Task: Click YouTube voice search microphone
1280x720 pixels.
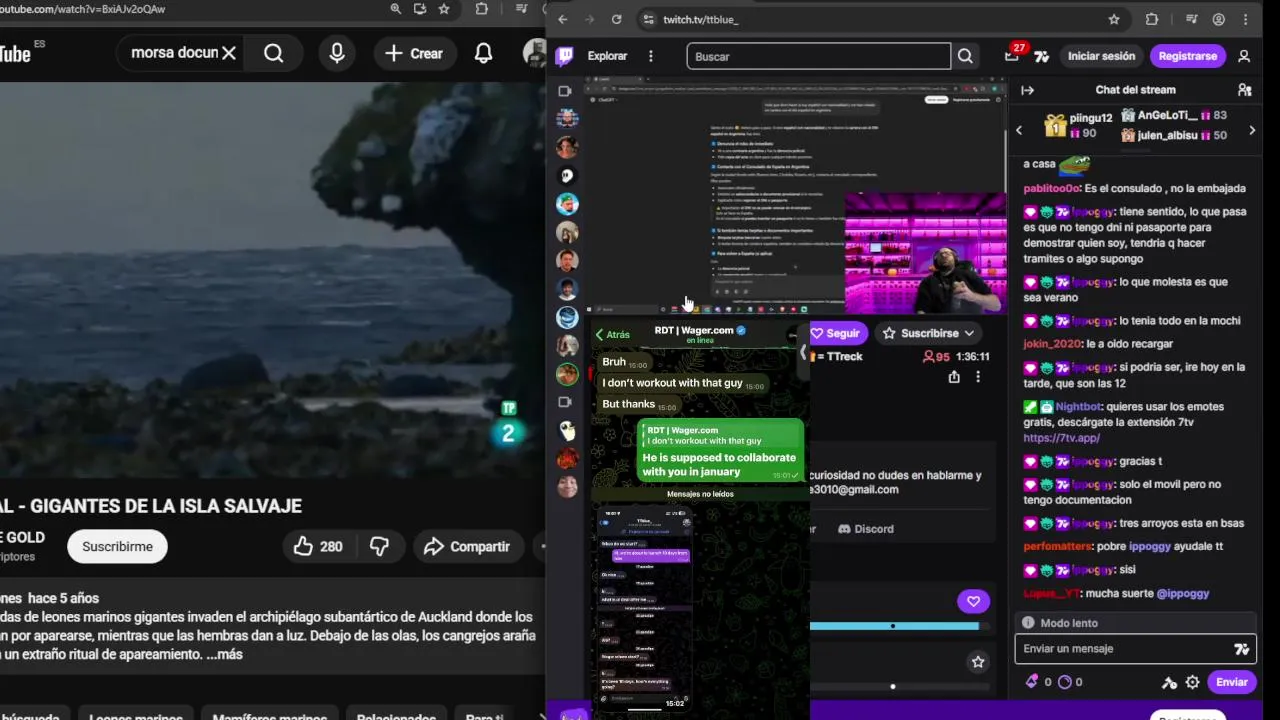Action: click(x=337, y=53)
